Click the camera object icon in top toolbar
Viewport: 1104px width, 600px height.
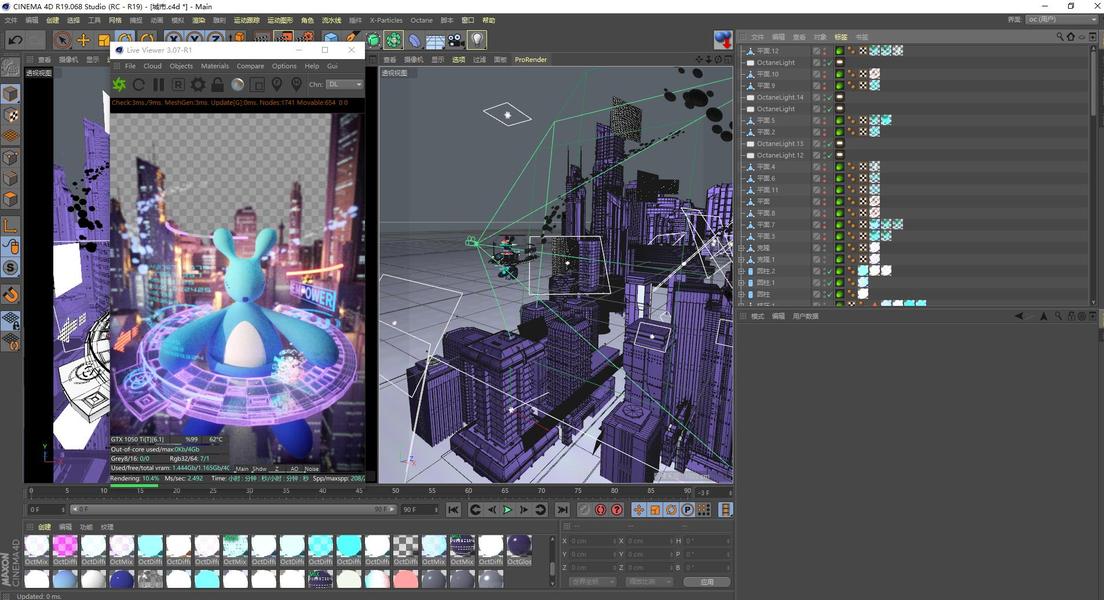coord(456,40)
